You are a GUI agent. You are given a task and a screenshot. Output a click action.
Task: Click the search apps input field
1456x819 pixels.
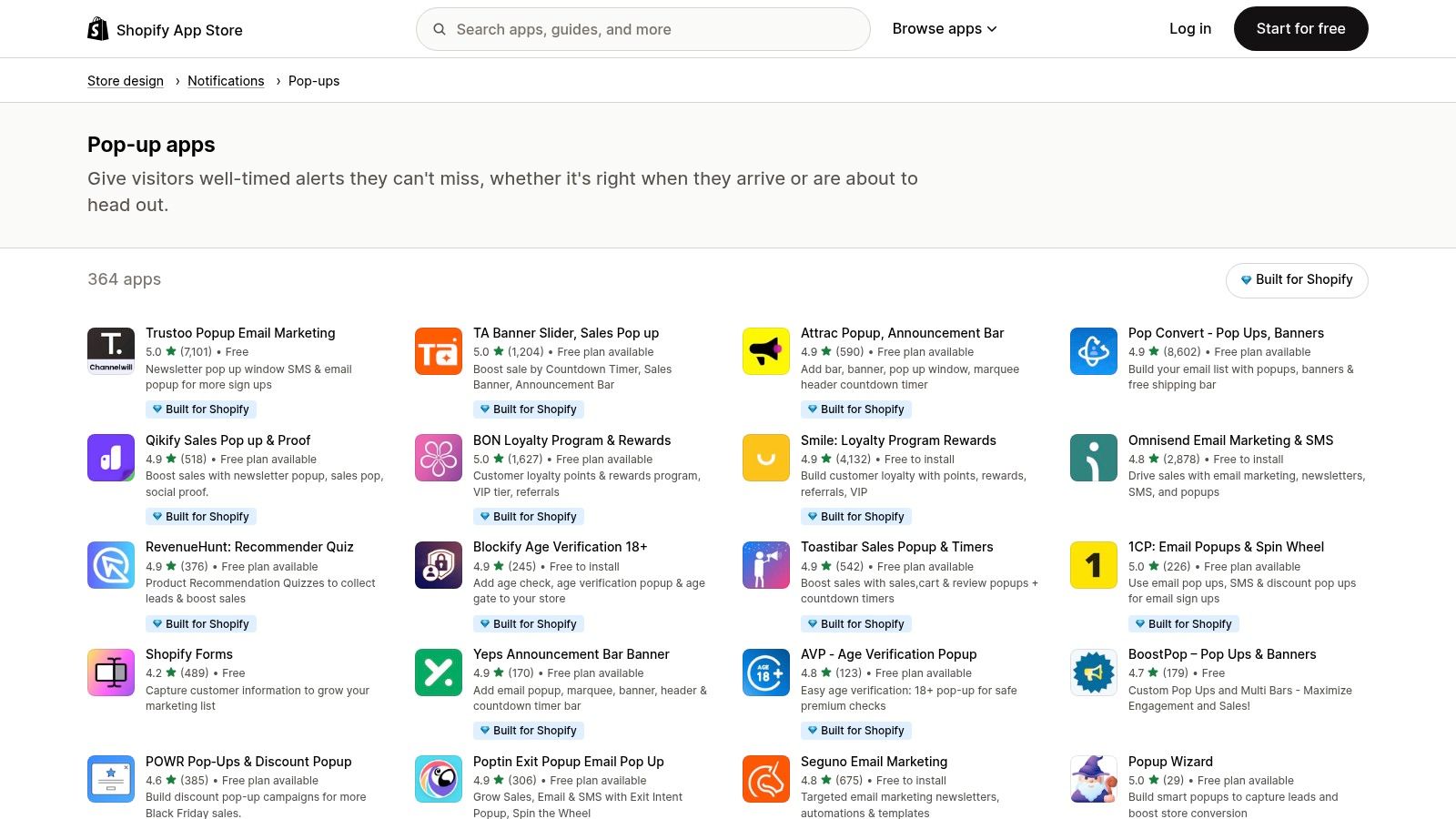pos(642,28)
